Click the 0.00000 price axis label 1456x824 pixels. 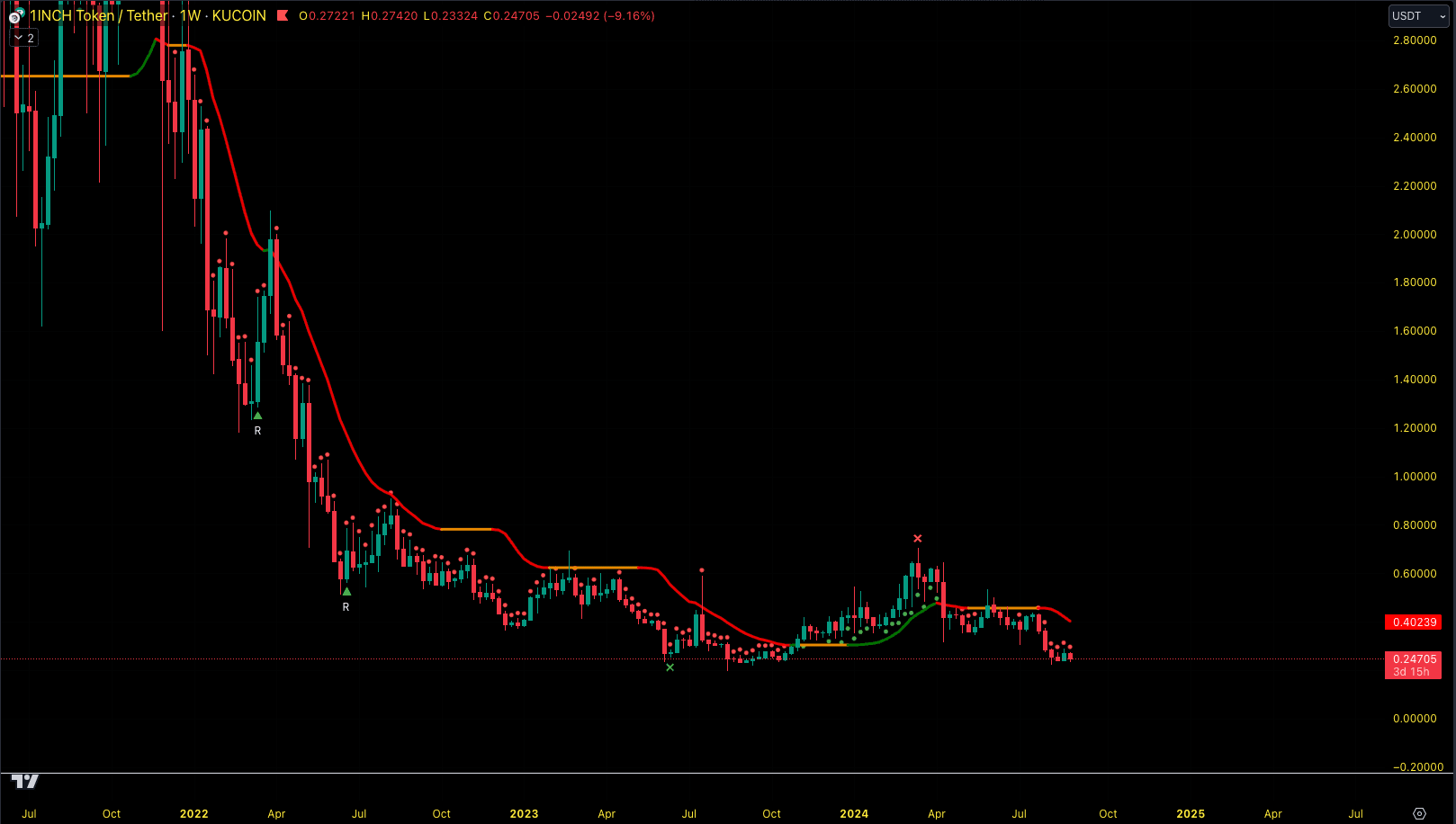tap(1415, 719)
